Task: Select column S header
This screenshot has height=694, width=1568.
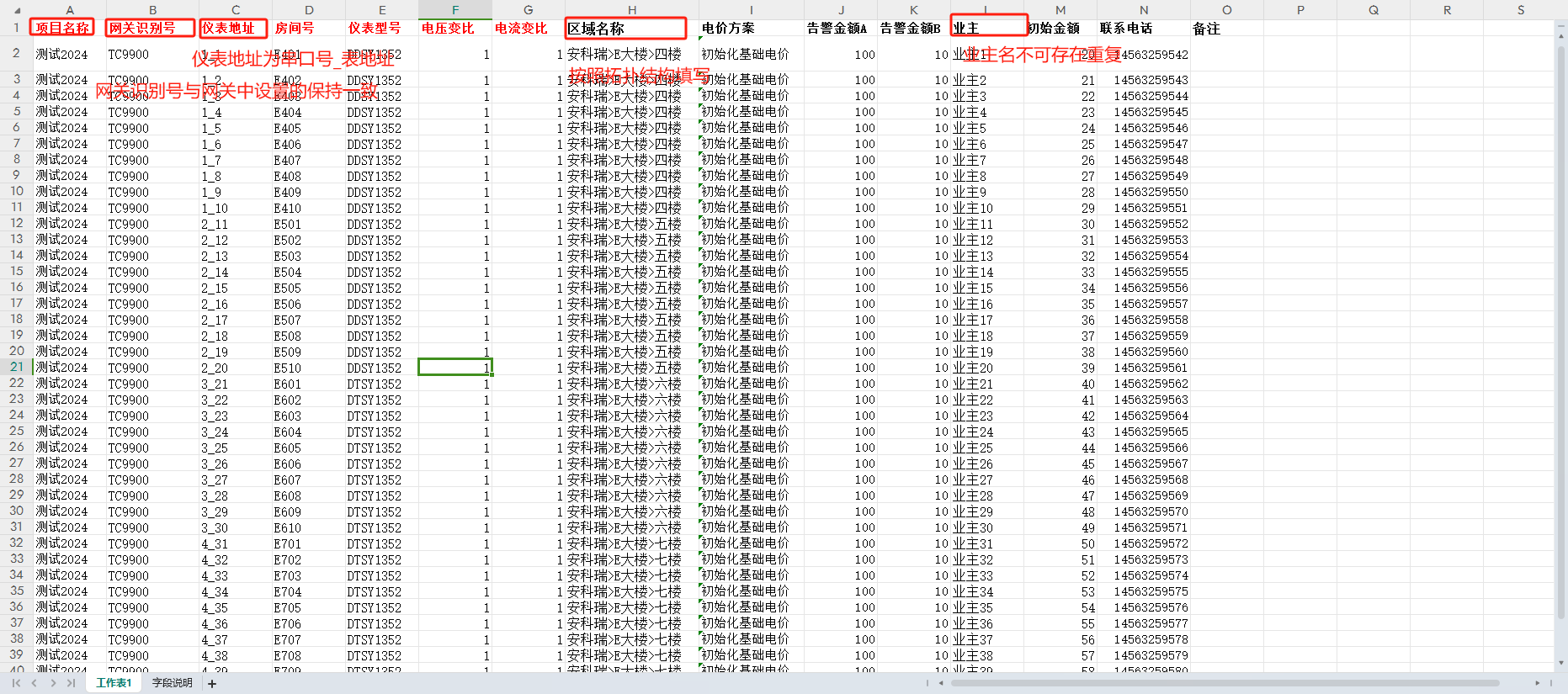Action: [1520, 10]
